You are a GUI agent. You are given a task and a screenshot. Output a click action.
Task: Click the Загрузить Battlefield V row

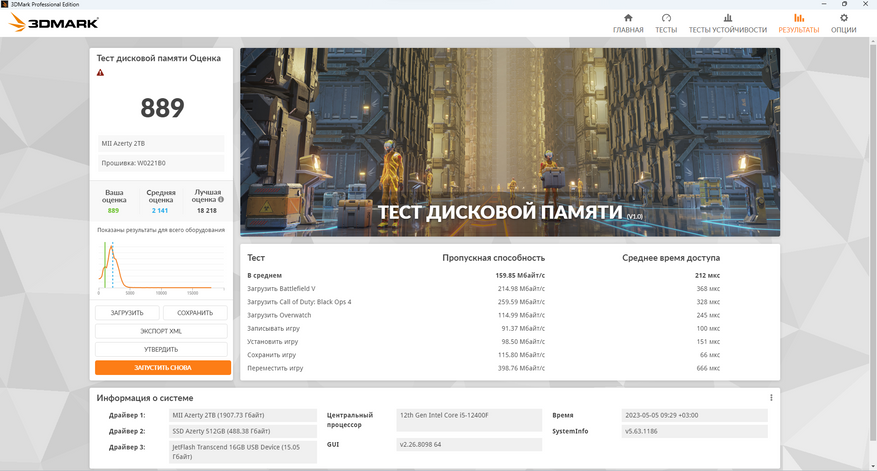coord(483,289)
